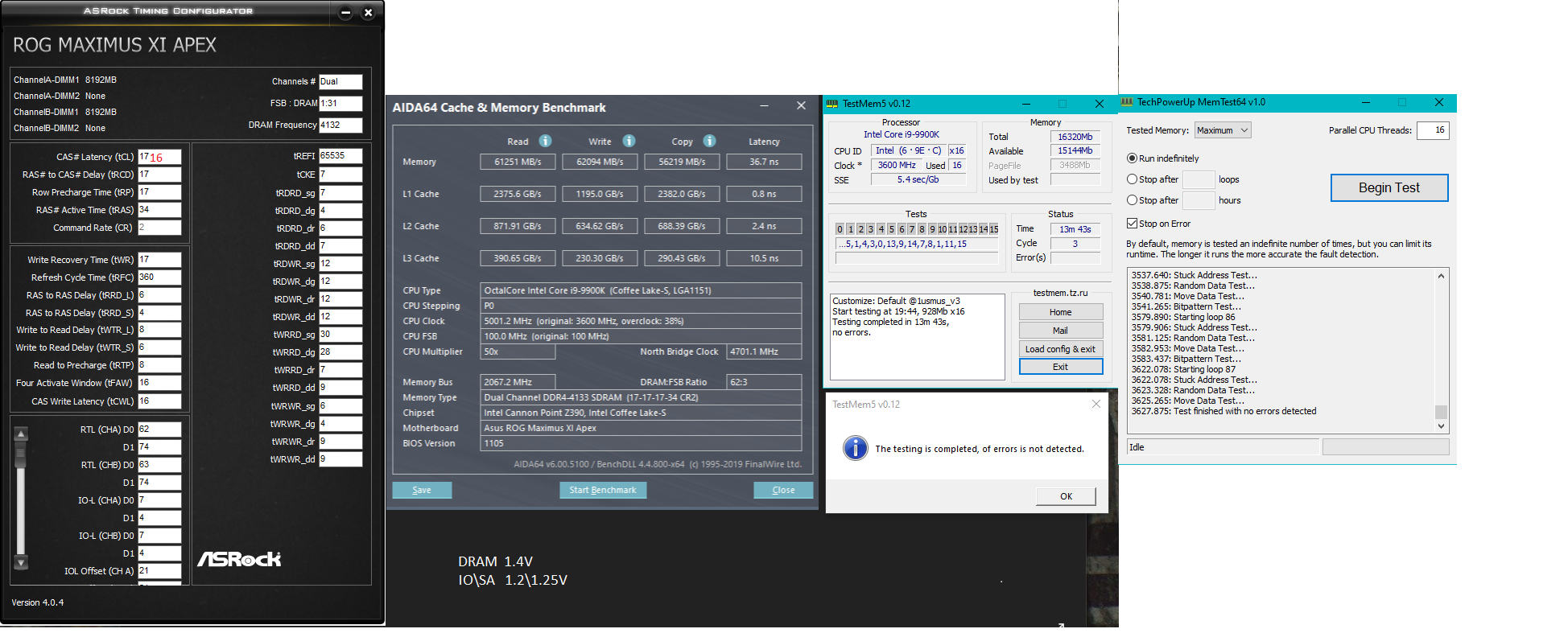Click TestMem5 Total memory value 16320Mb
This screenshot has height=633, width=1568.
click(x=1075, y=137)
